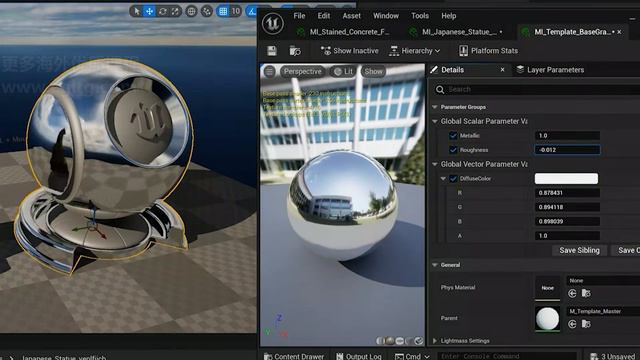
Task: Select sphere preview mesh shape icon
Action: (390, 341)
